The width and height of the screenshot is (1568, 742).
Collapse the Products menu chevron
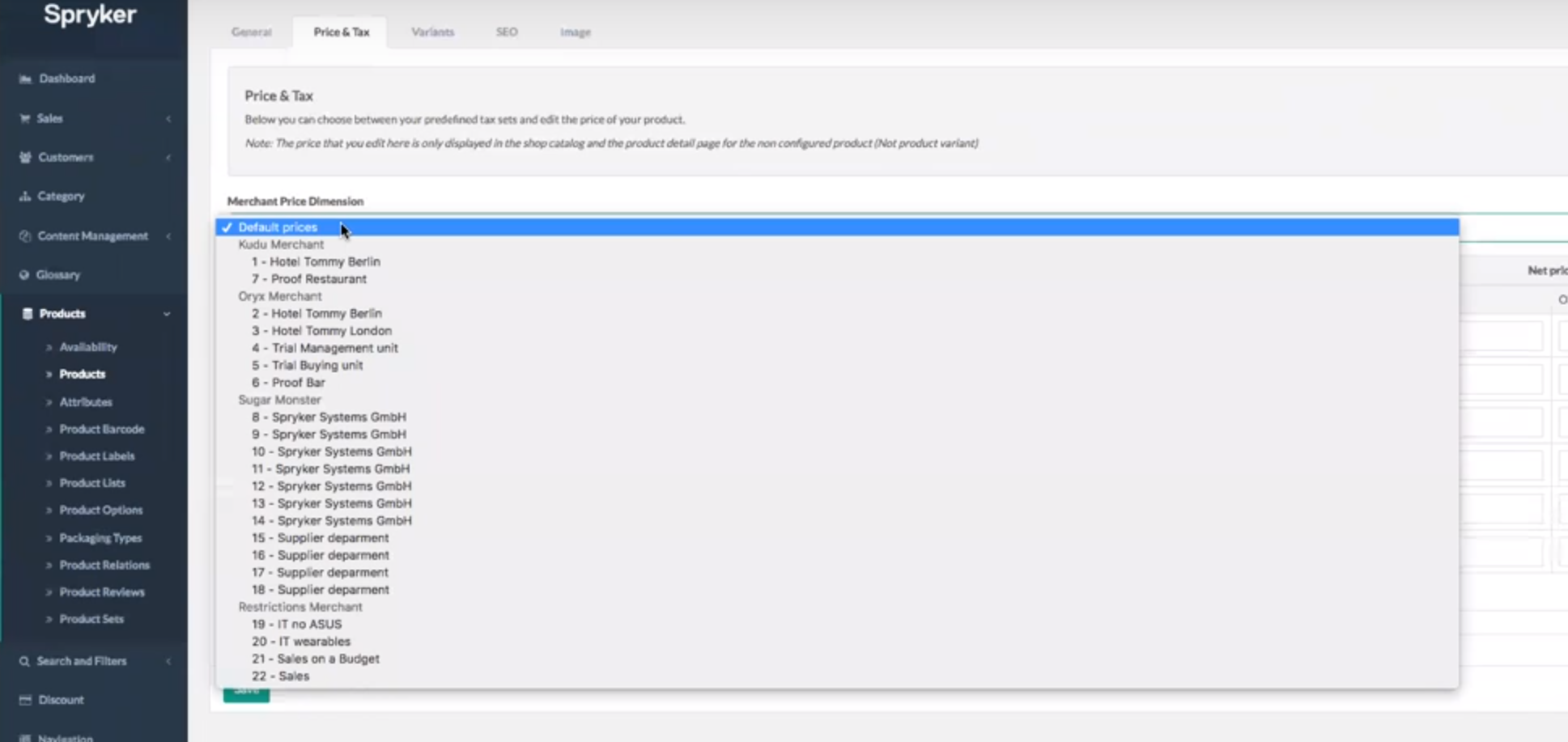[x=167, y=314]
